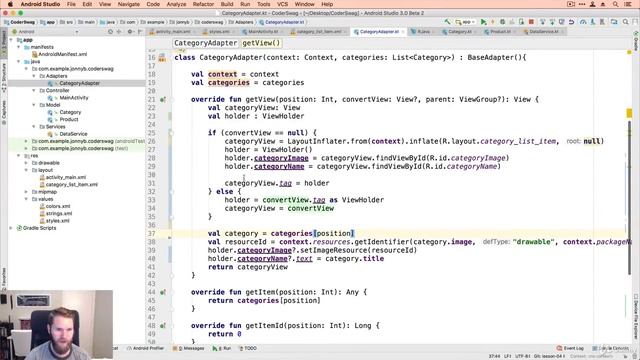Click the override gutter icon on line 48
Screen dimensions: 640x360
(162, 326)
